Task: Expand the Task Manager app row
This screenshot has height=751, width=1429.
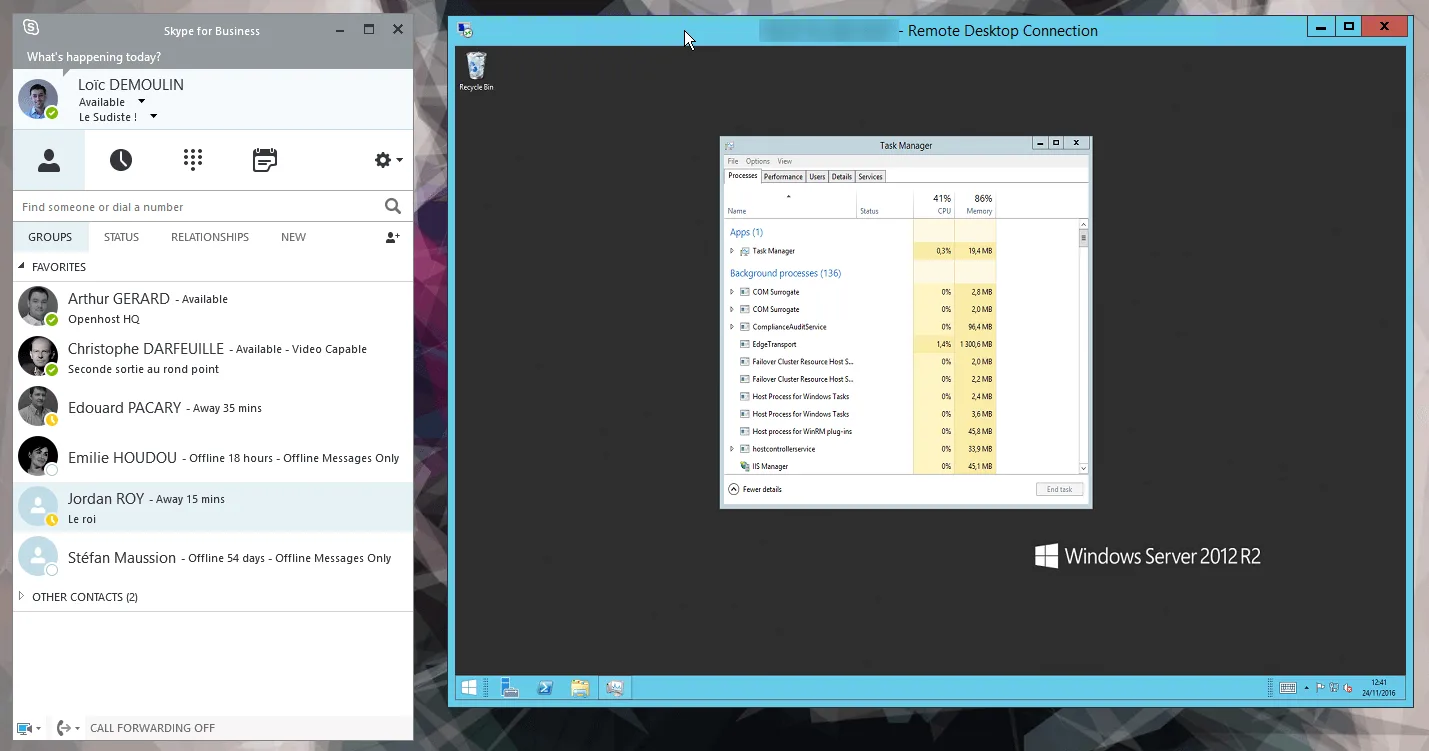Action: [732, 251]
